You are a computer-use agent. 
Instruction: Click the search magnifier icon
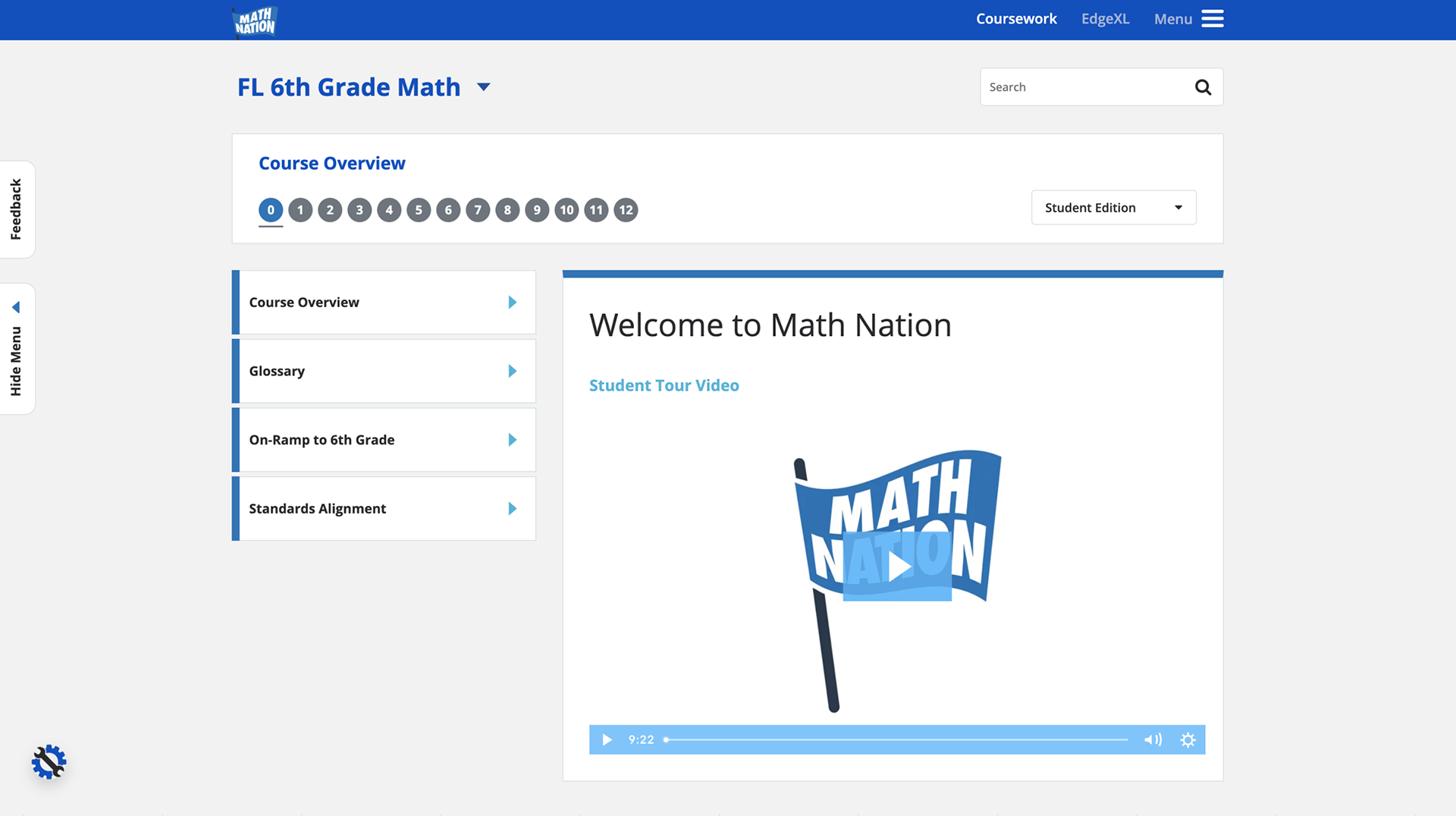[1203, 87]
